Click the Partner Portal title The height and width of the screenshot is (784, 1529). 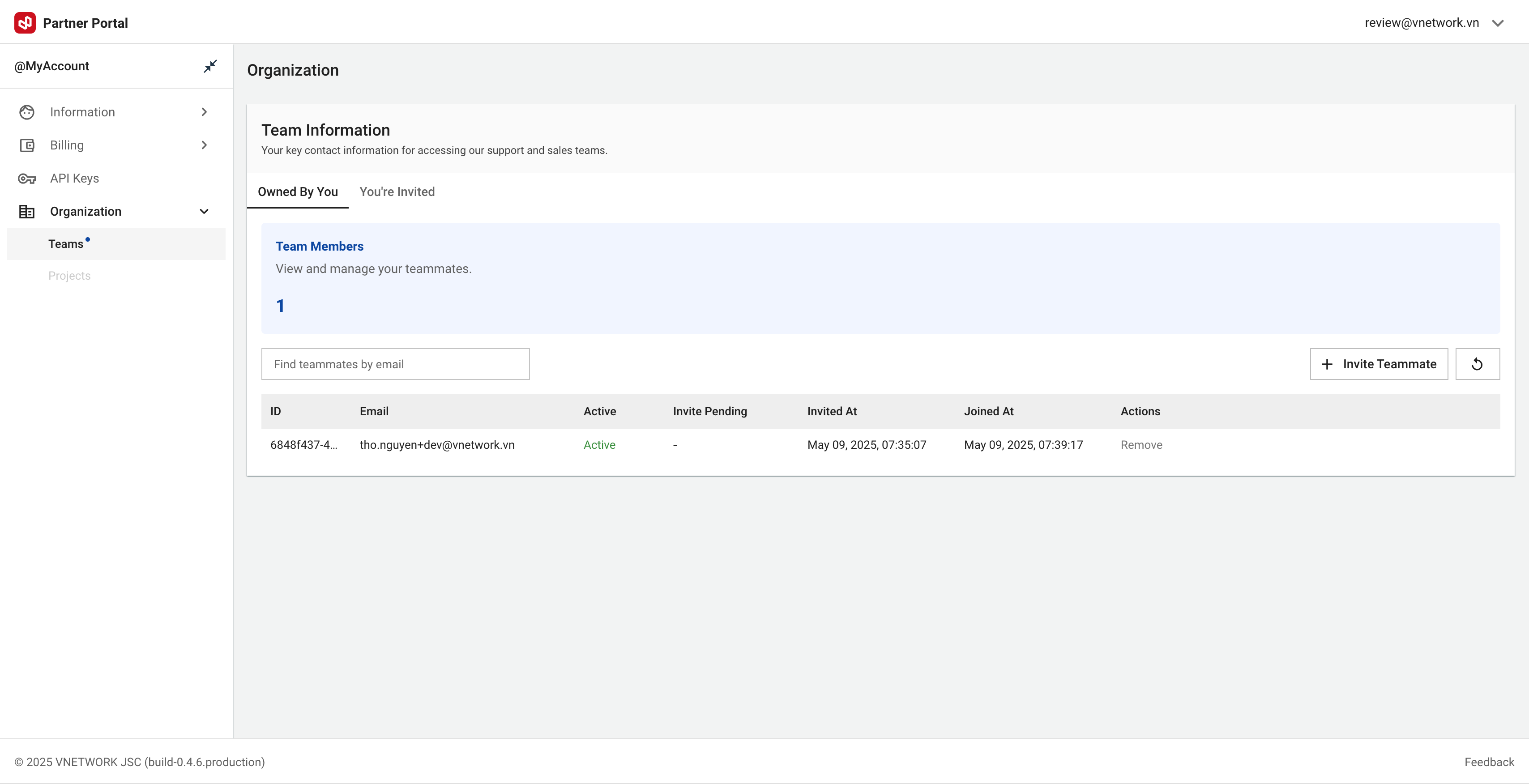tap(85, 23)
